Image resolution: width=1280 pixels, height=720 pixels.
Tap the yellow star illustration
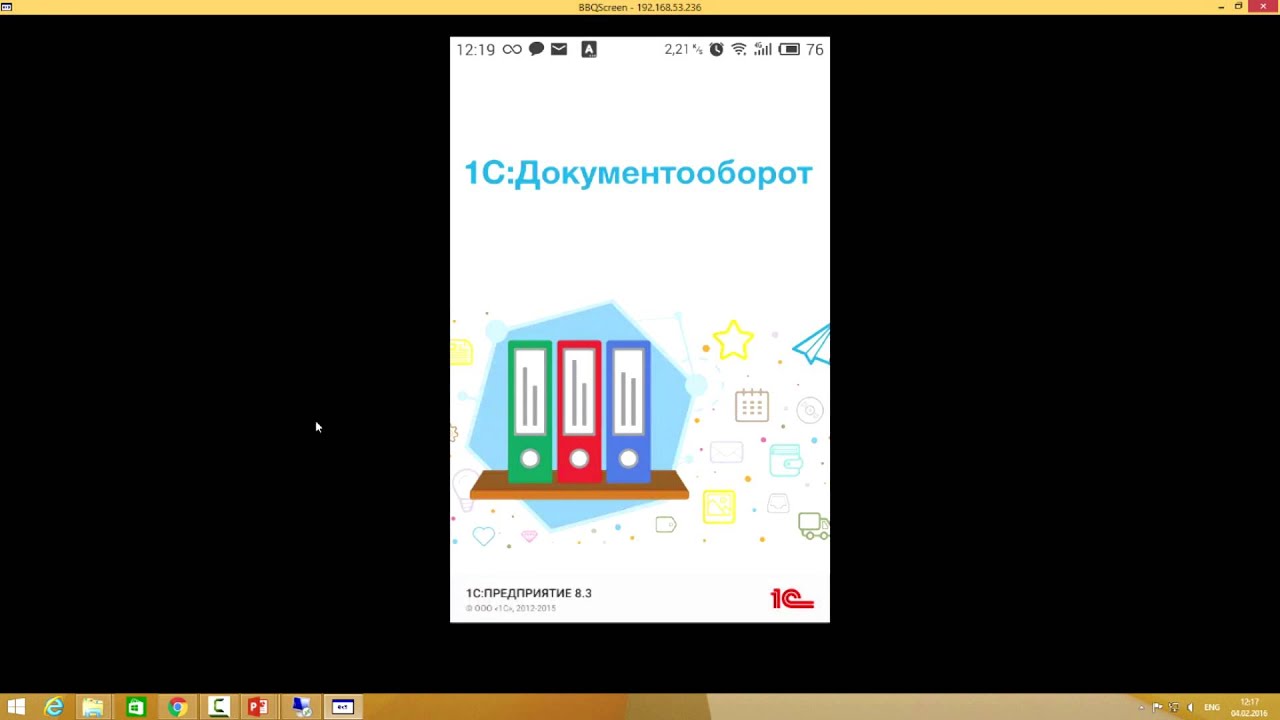734,340
